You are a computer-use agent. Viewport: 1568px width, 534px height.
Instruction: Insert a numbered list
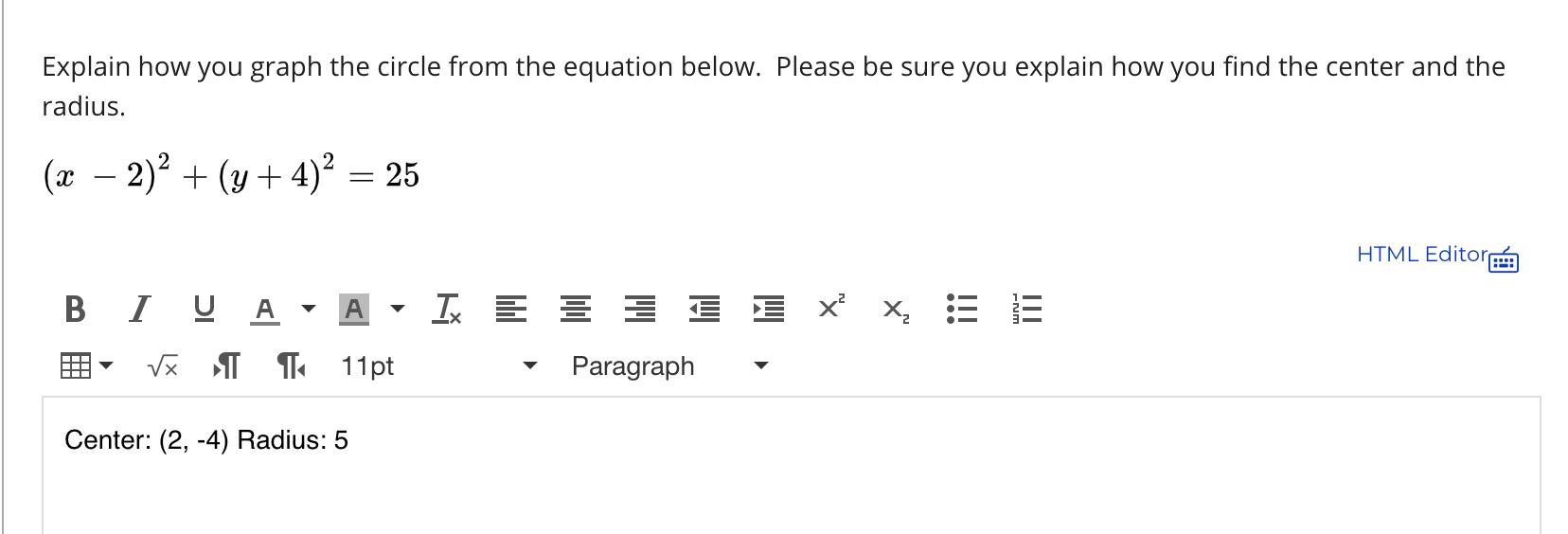(1026, 309)
